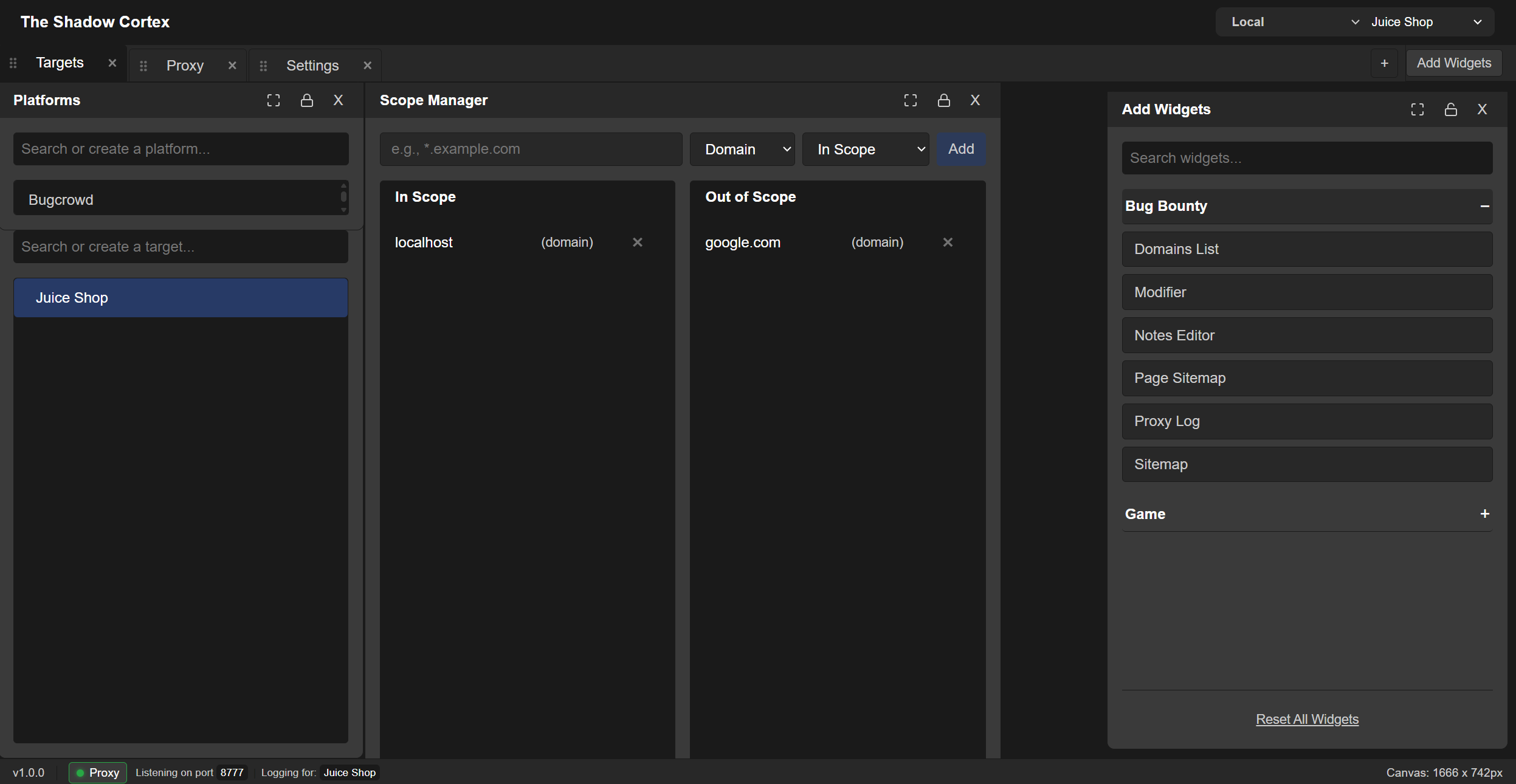1516x784 pixels.
Task: Expand the Game widget section
Action: (1484, 514)
